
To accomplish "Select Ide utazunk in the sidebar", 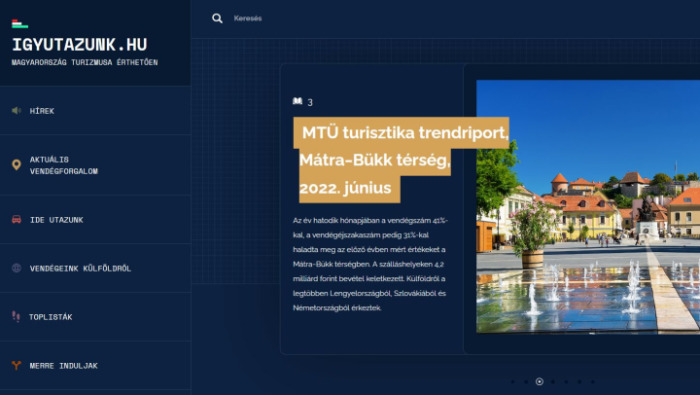I will pos(56,220).
